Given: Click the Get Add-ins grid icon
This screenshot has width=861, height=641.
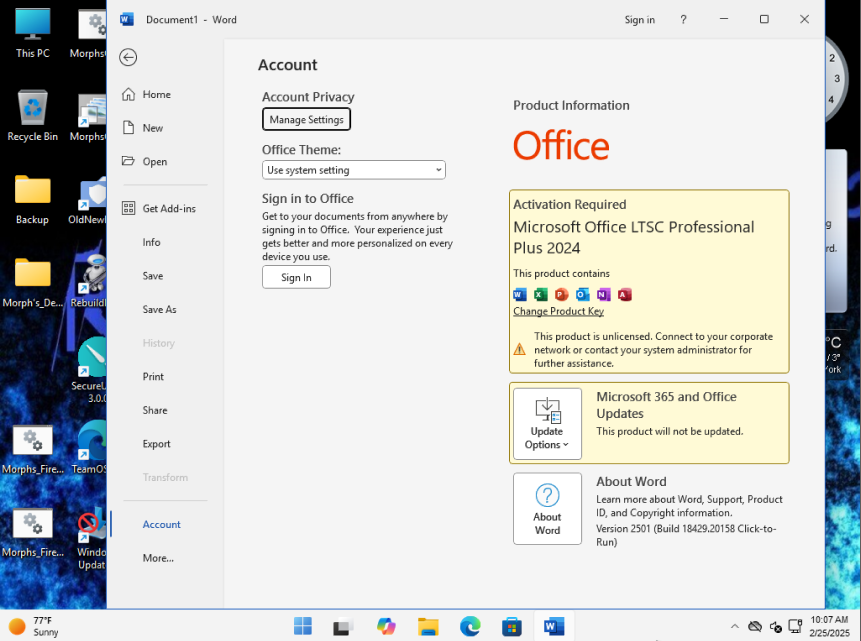Looking at the screenshot, I should pyautogui.click(x=128, y=208).
